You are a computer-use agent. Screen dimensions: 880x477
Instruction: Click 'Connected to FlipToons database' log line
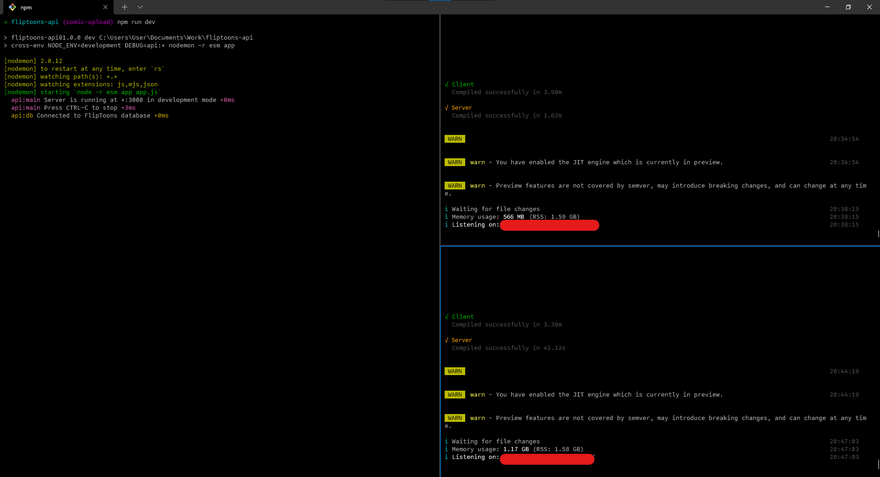click(x=95, y=116)
